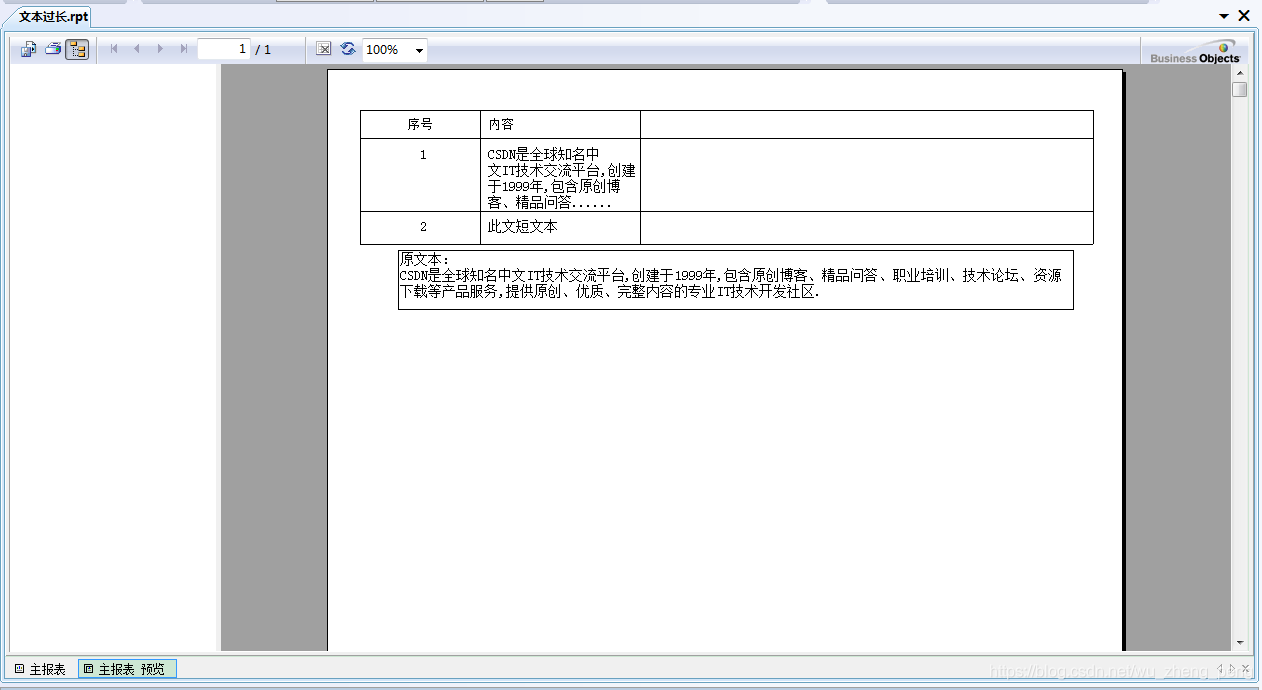Go to the last page
Viewport: 1262px width, 690px height.
tap(184, 49)
